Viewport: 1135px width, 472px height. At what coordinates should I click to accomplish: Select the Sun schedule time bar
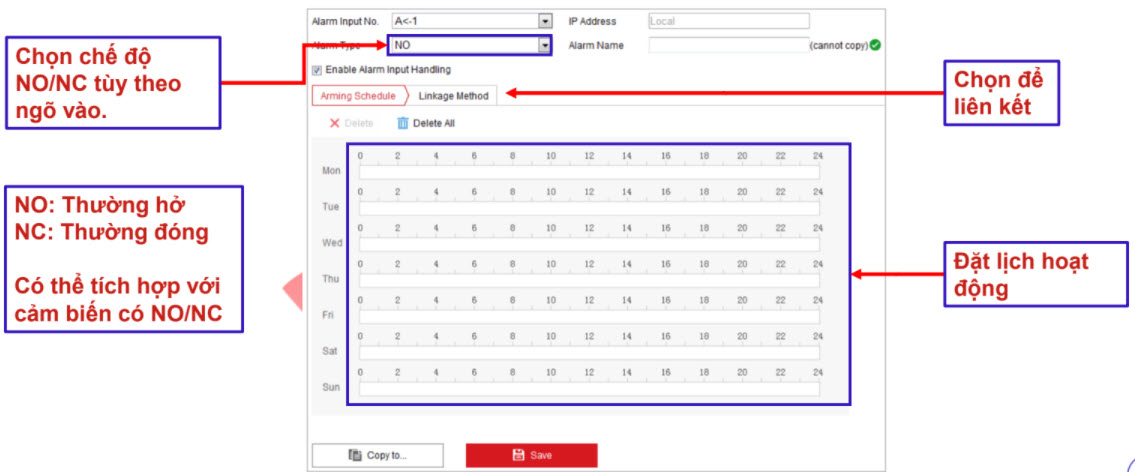pos(589,388)
